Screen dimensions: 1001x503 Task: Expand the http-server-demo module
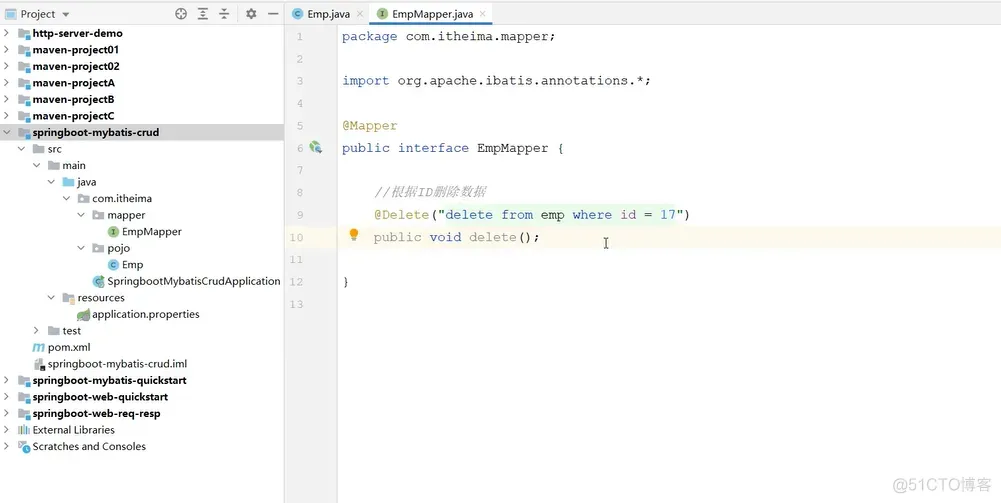6,33
